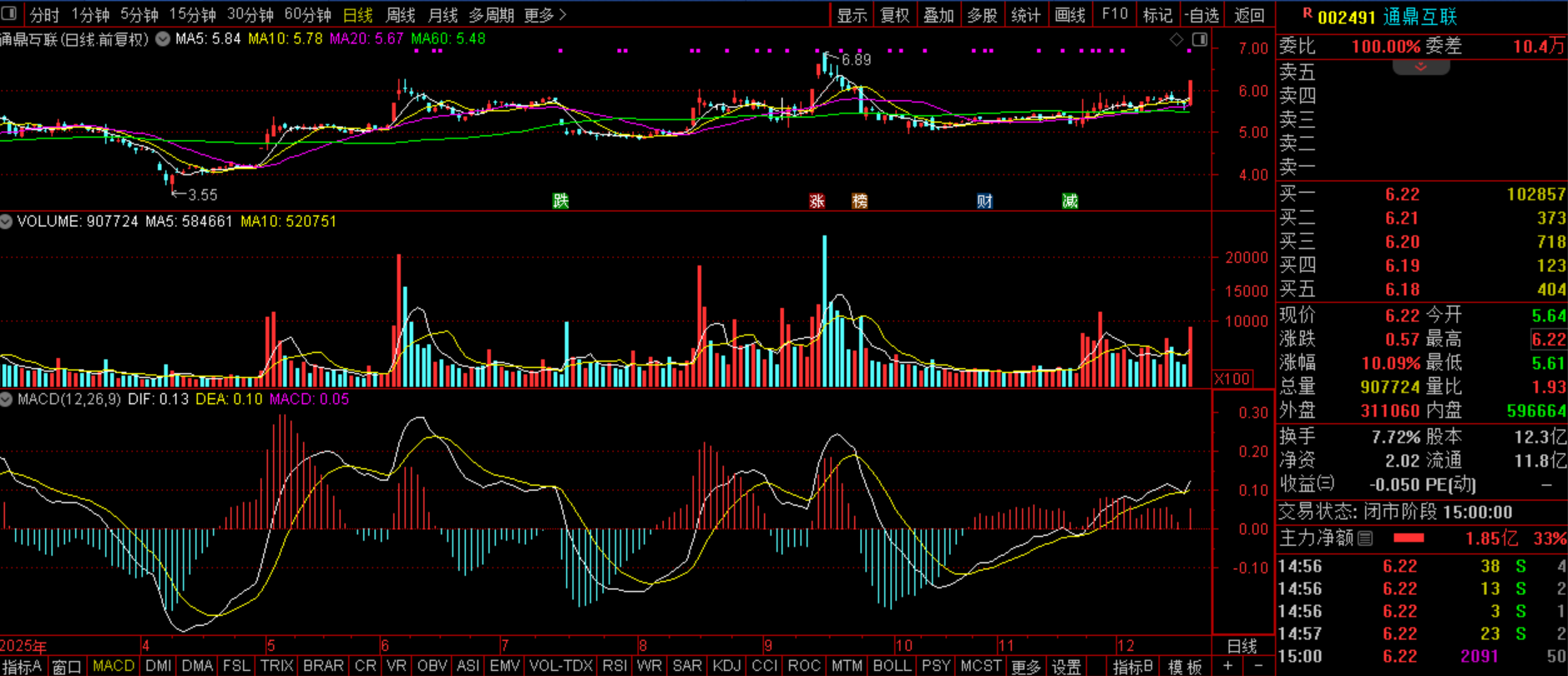This screenshot has width=1568, height=676.
Task: Select the KDJ indicator tab
Action: tap(727, 666)
